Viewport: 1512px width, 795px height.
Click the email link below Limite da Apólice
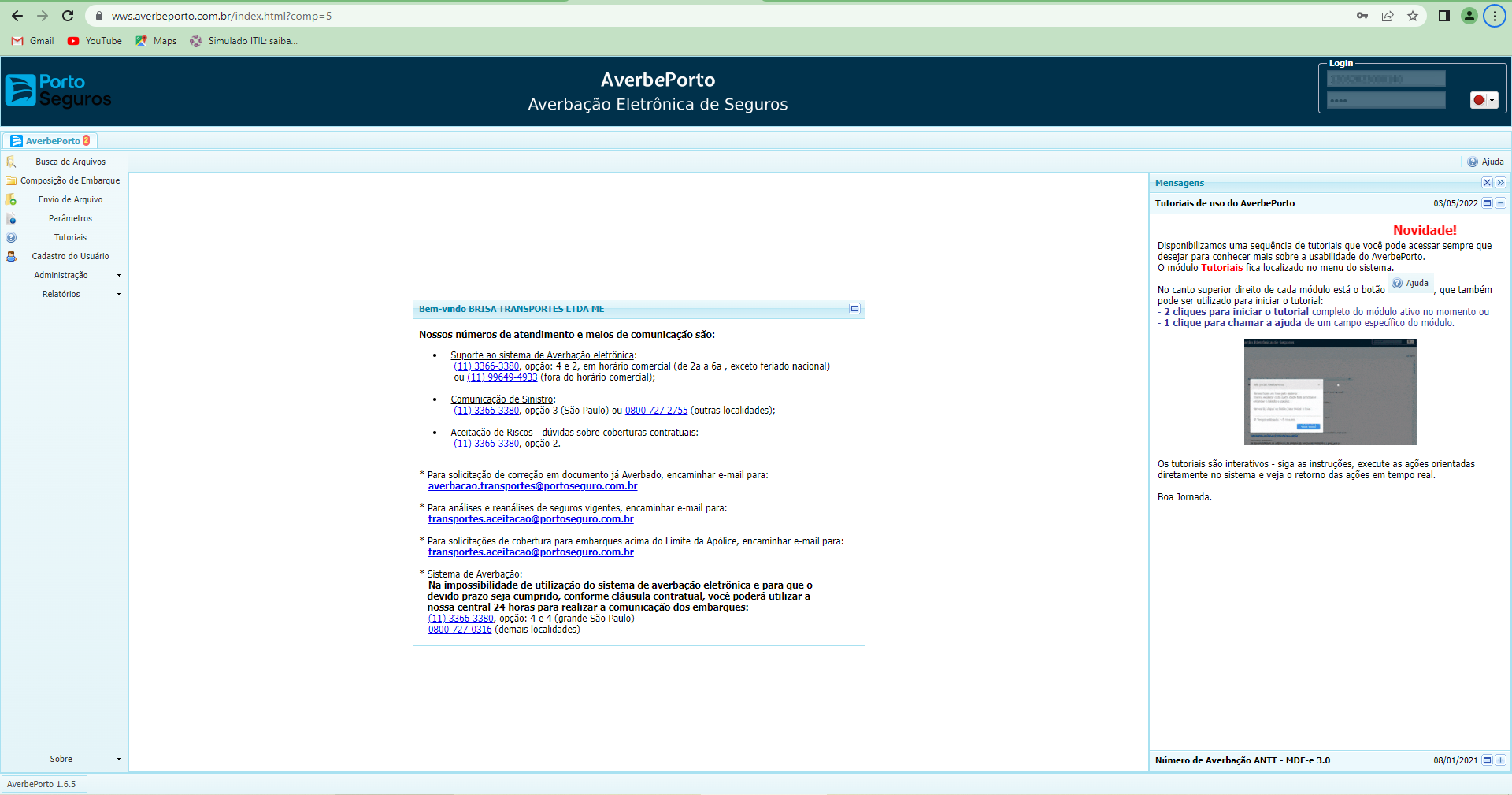(x=531, y=552)
